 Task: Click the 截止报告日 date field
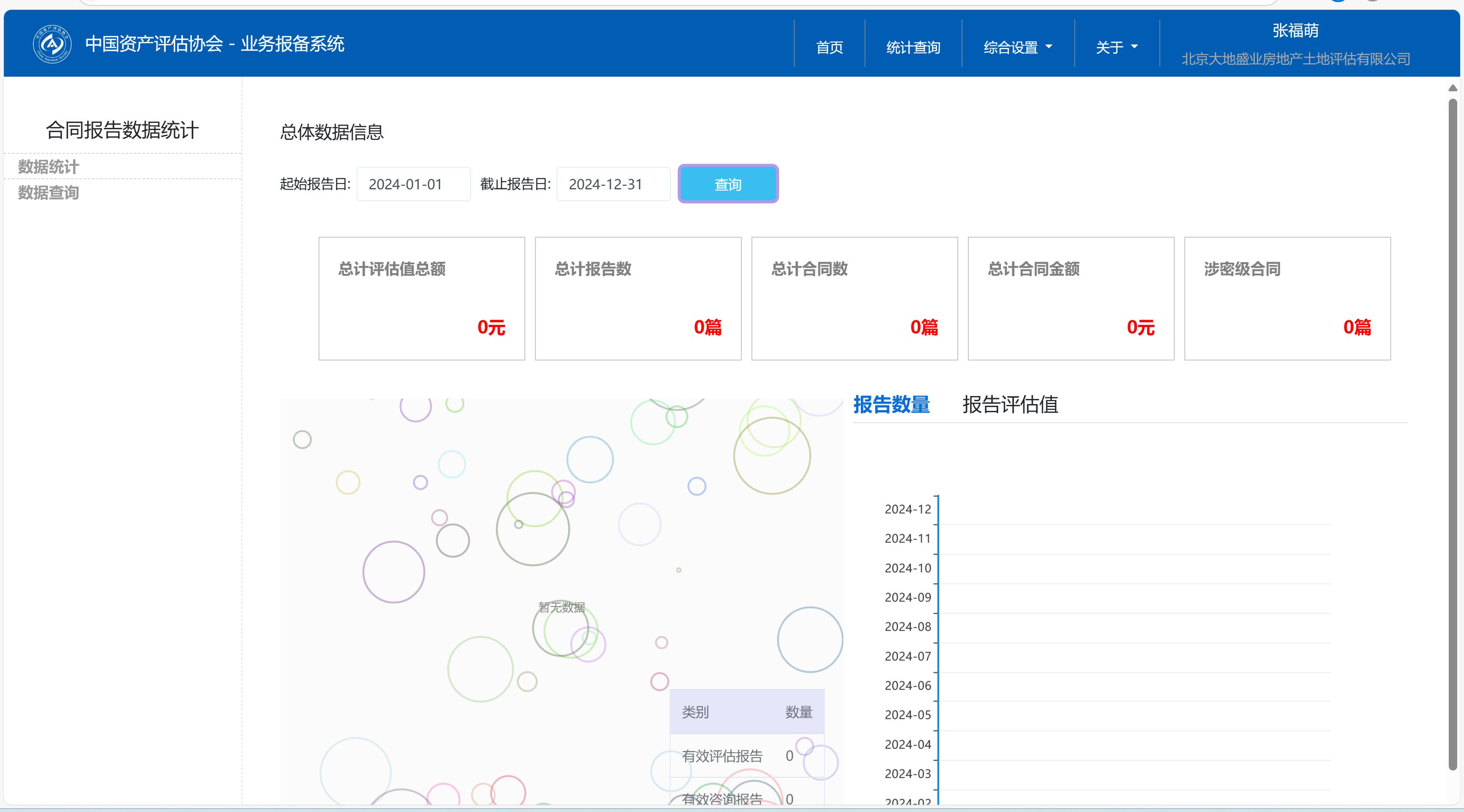pos(613,184)
